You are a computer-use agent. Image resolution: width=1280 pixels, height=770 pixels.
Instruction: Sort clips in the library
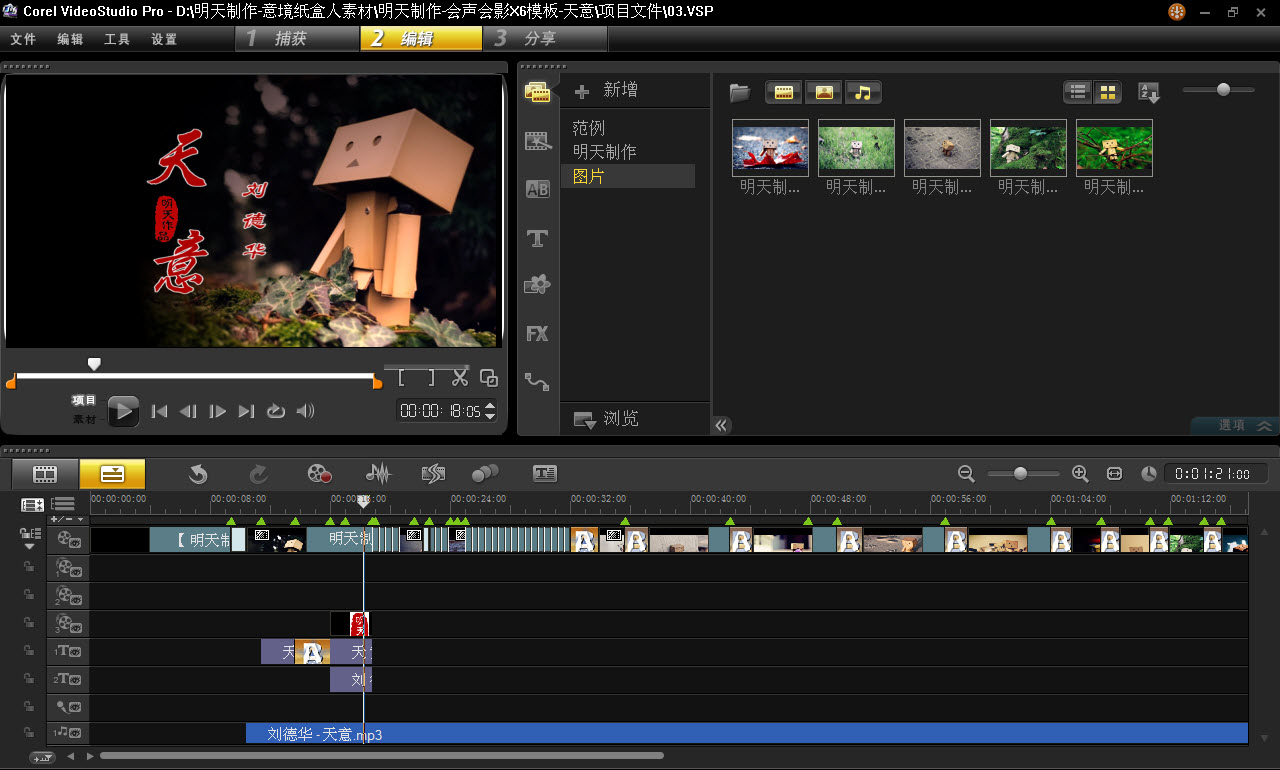click(1149, 93)
